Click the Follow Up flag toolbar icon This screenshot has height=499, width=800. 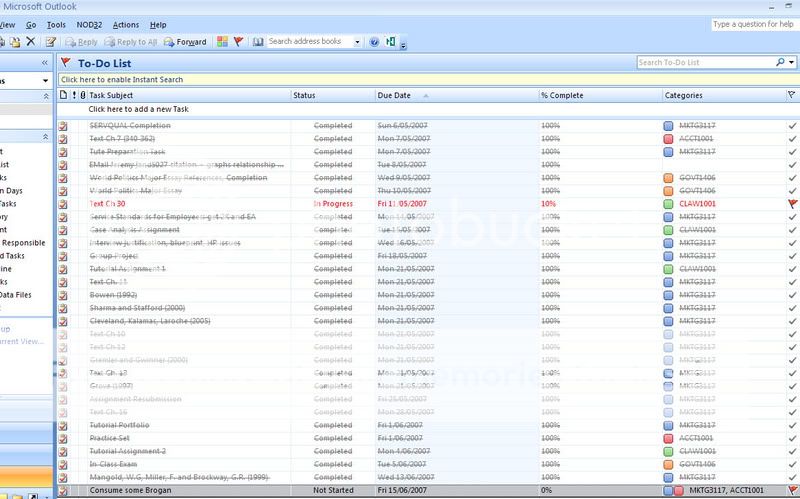(x=238, y=42)
